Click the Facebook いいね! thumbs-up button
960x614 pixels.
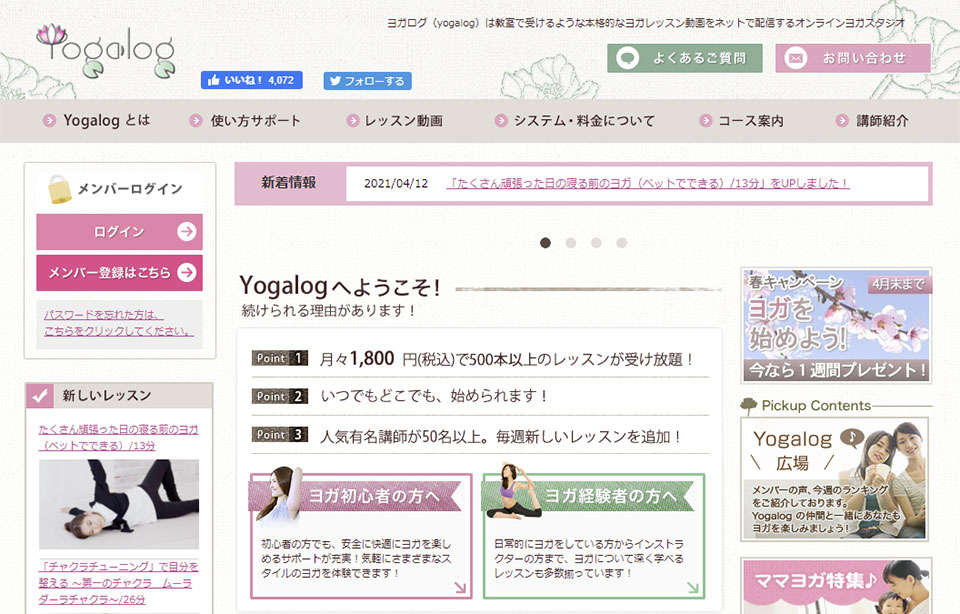click(x=252, y=80)
